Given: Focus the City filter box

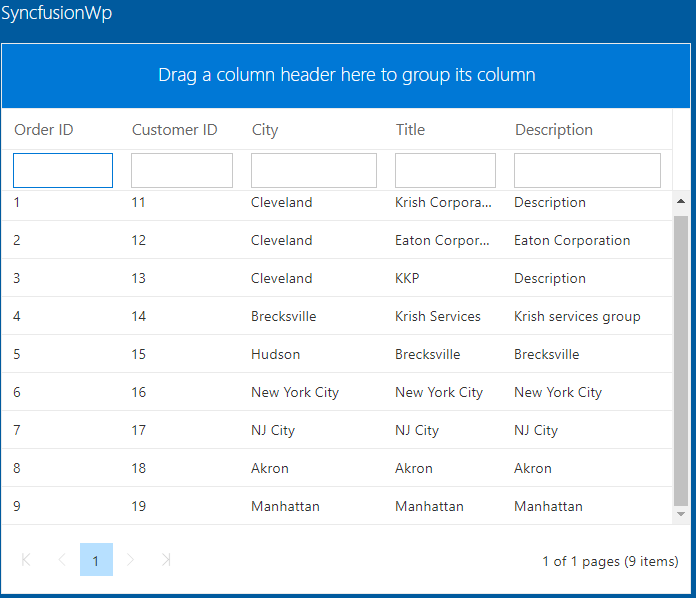Looking at the screenshot, I should point(314,170).
